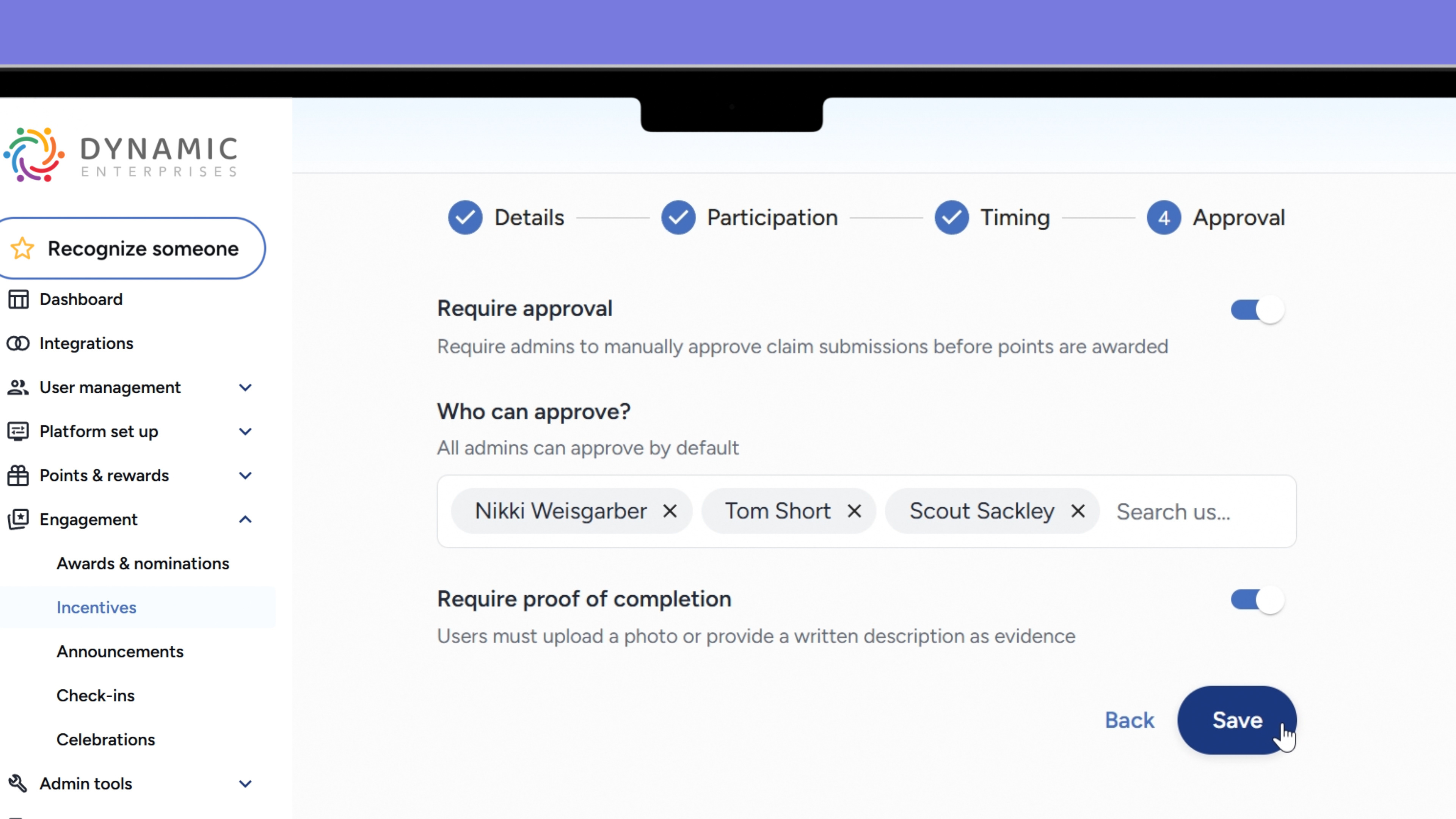The image size is (1456, 819).
Task: Open Awards & nominations page
Action: click(143, 563)
